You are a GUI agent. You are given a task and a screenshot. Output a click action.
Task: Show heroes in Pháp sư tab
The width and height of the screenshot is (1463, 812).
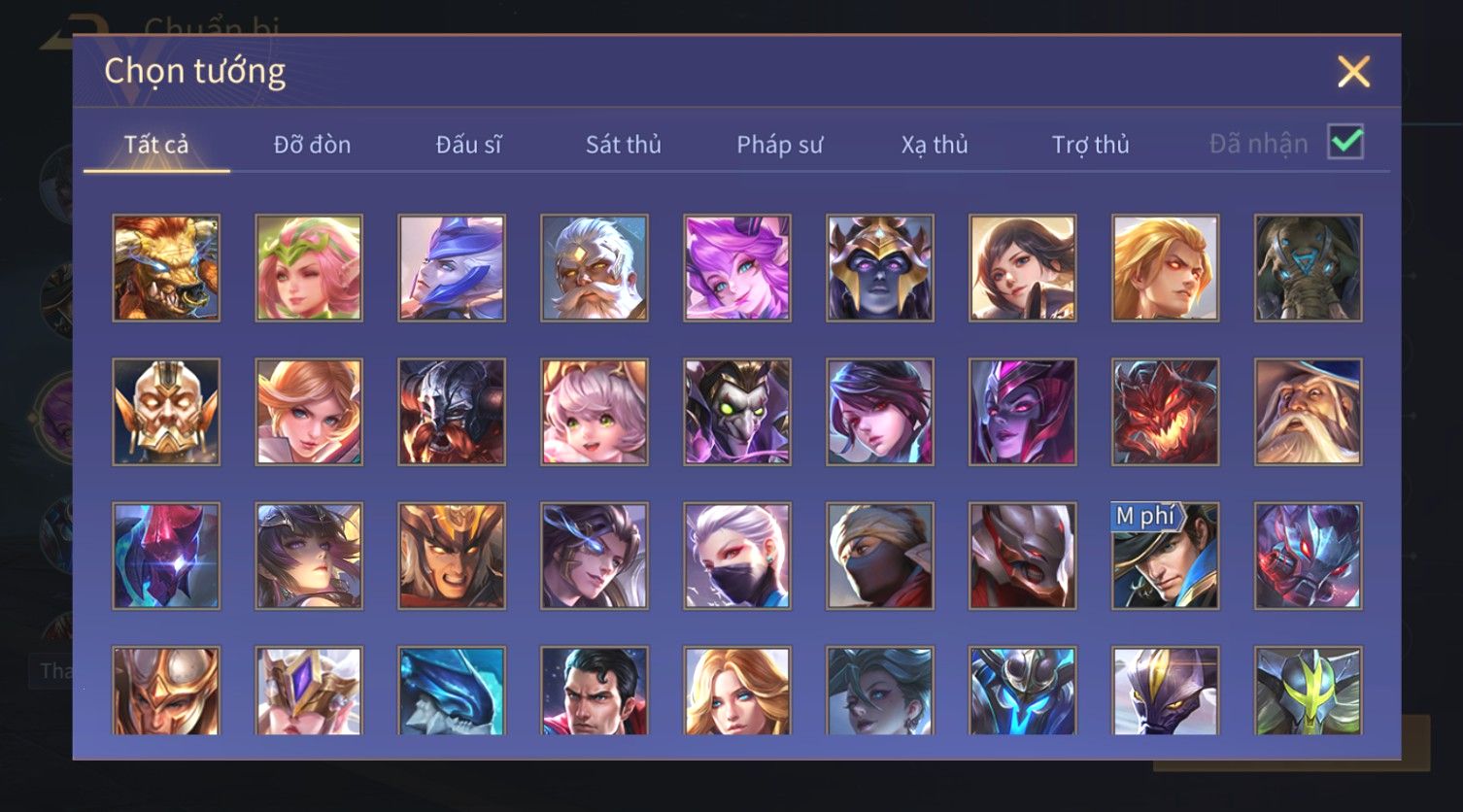pos(779,145)
